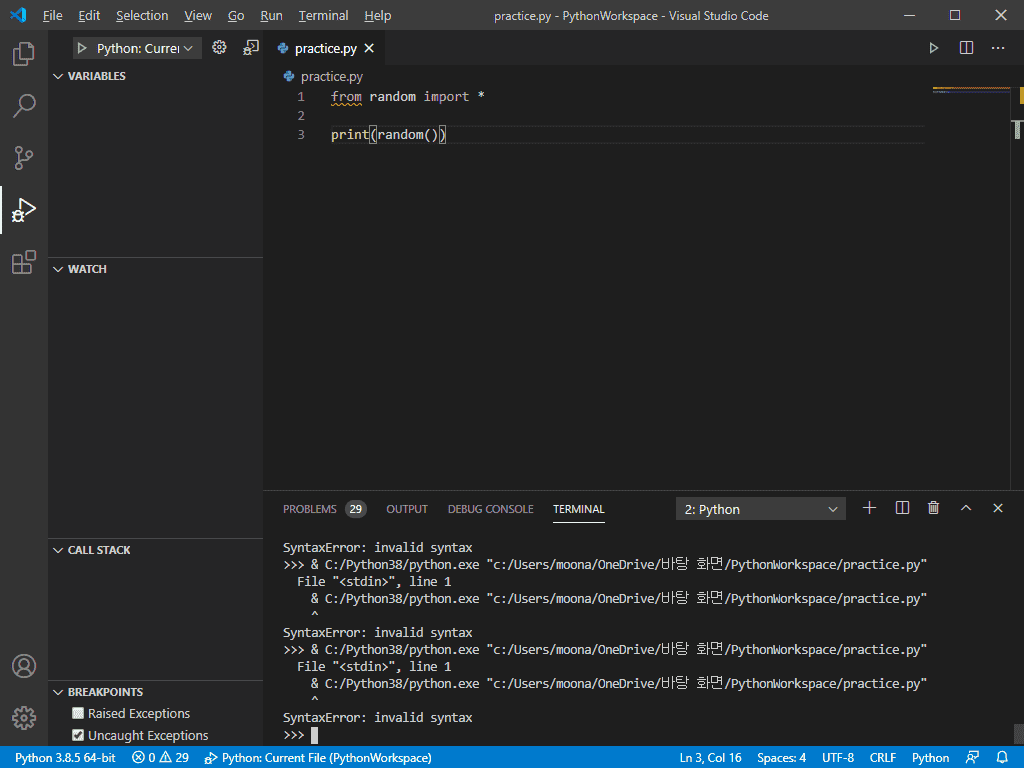Open the Extensions view icon
The image size is (1024, 768).
[x=24, y=263]
